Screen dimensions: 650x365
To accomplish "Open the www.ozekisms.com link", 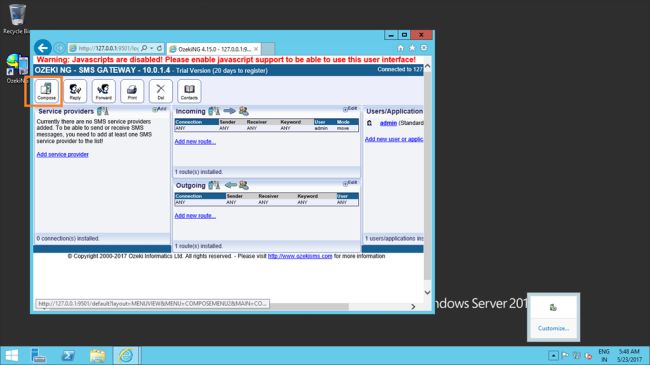I will (x=300, y=256).
